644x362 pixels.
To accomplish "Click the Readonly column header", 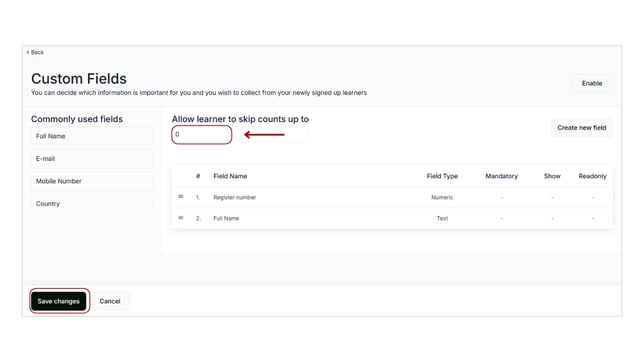I will tap(592, 176).
